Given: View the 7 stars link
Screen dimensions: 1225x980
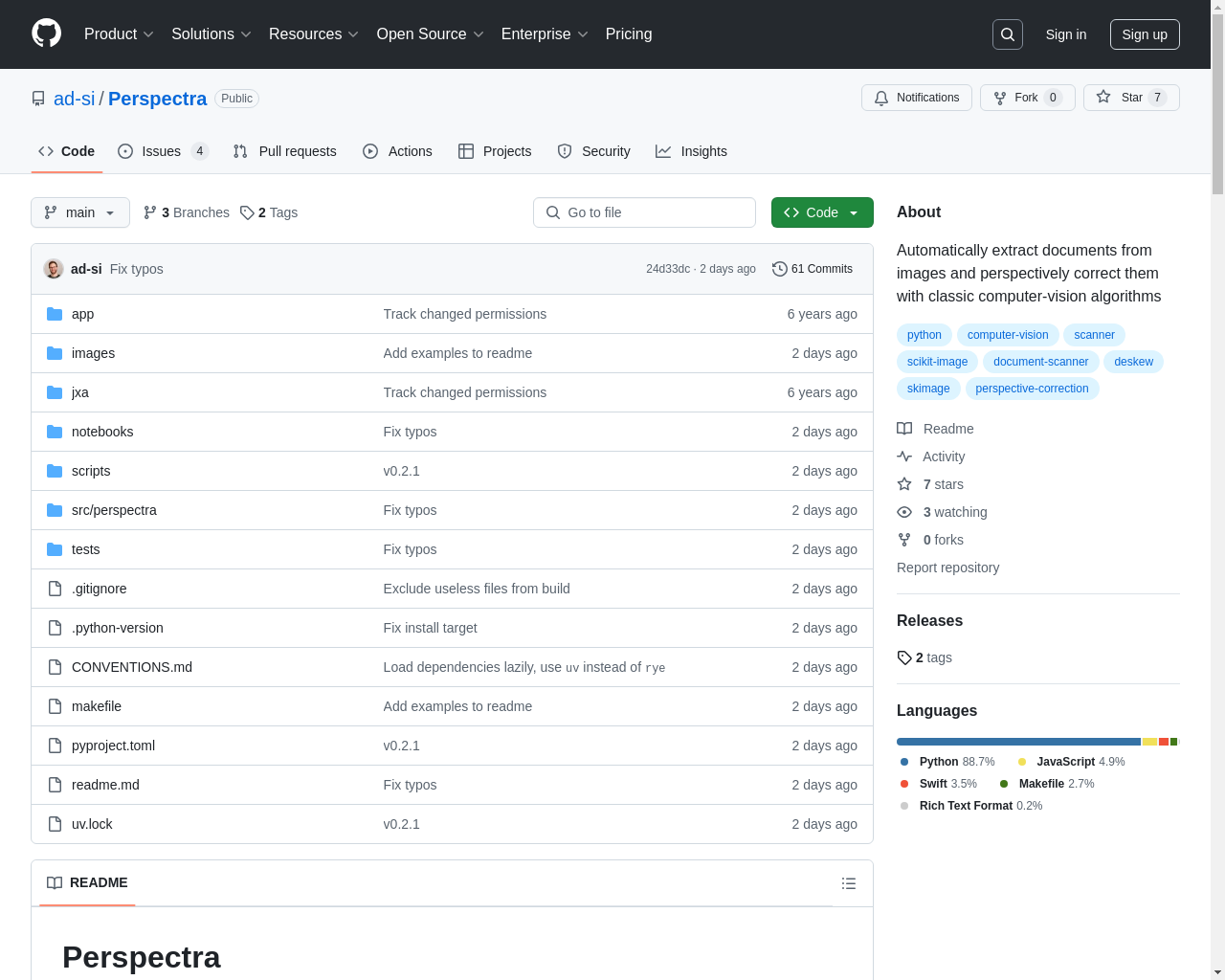Looking at the screenshot, I should (930, 484).
